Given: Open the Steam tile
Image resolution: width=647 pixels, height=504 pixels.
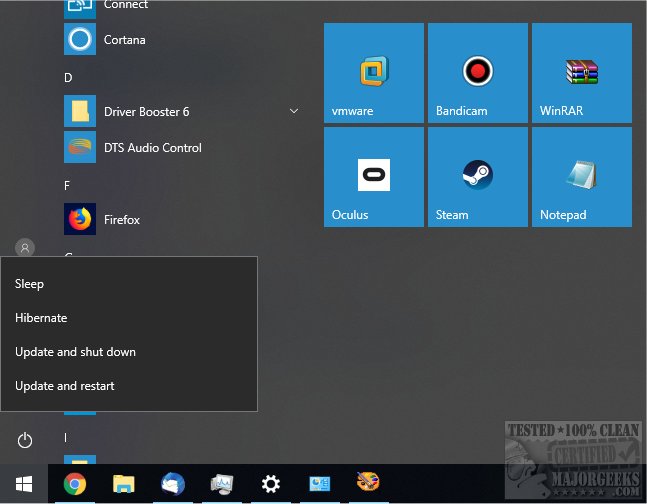Looking at the screenshot, I should coord(477,177).
